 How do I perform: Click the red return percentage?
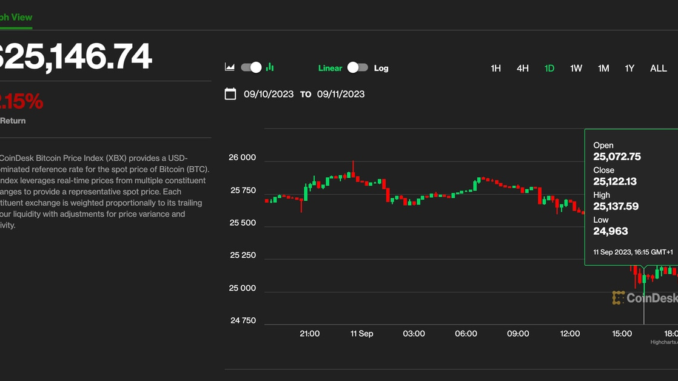(21, 101)
